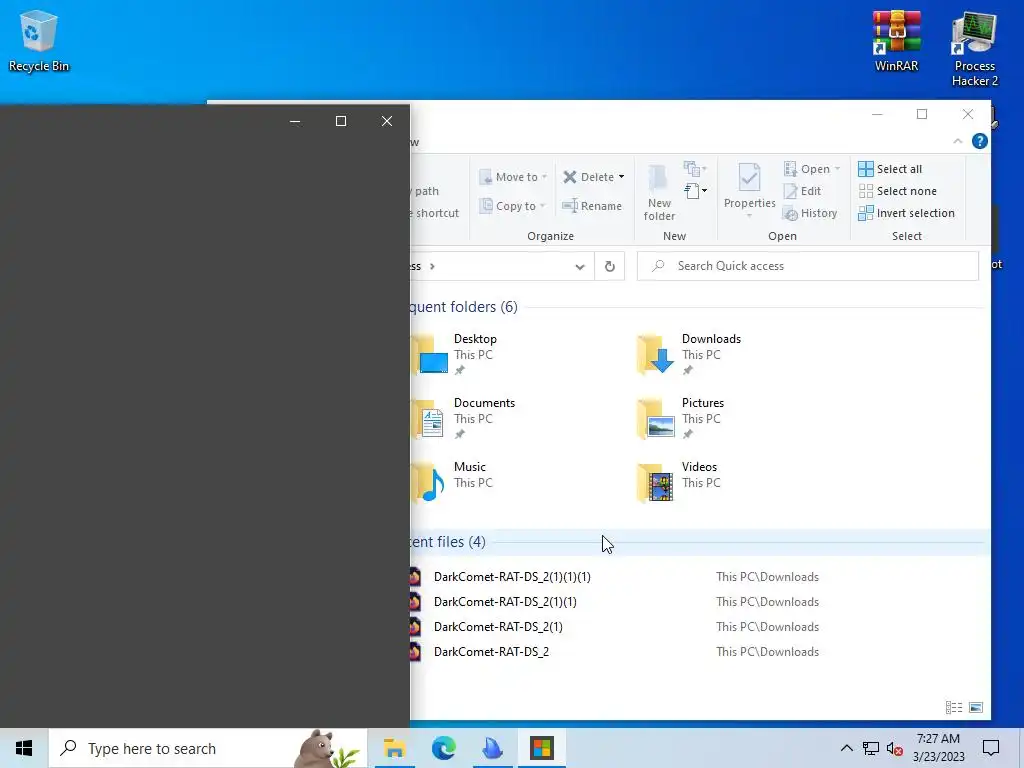Launch Microsoft Edge from the taskbar
This screenshot has height=768, width=1024.
pyautogui.click(x=443, y=748)
